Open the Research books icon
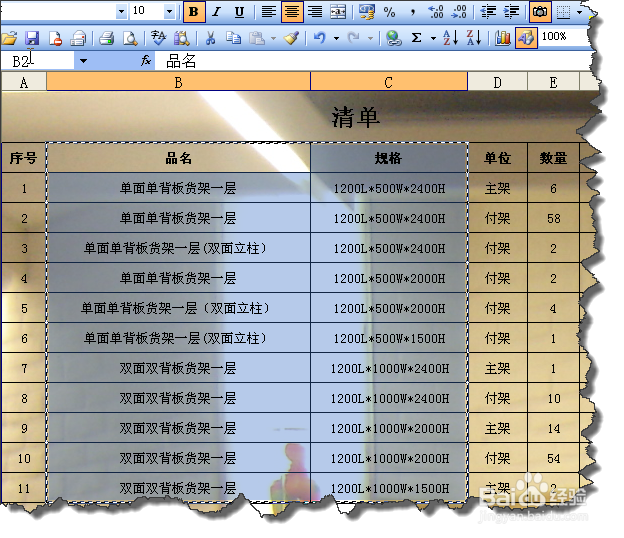 pos(181,38)
